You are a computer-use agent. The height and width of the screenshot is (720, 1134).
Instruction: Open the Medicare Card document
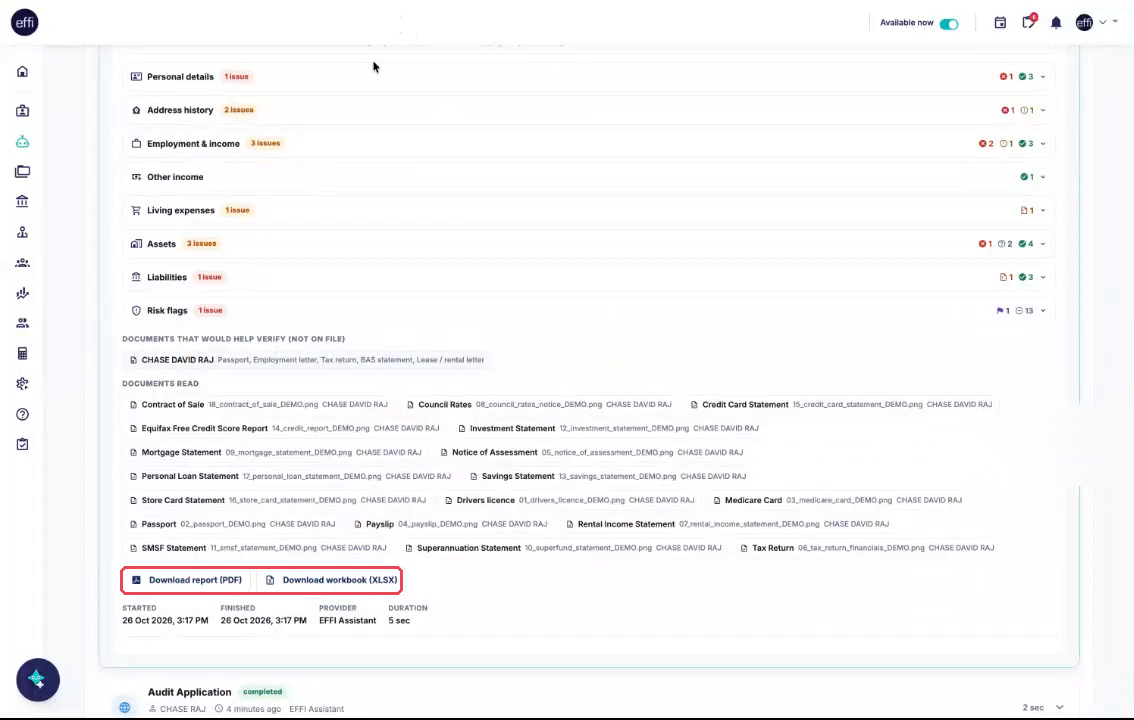838,500
